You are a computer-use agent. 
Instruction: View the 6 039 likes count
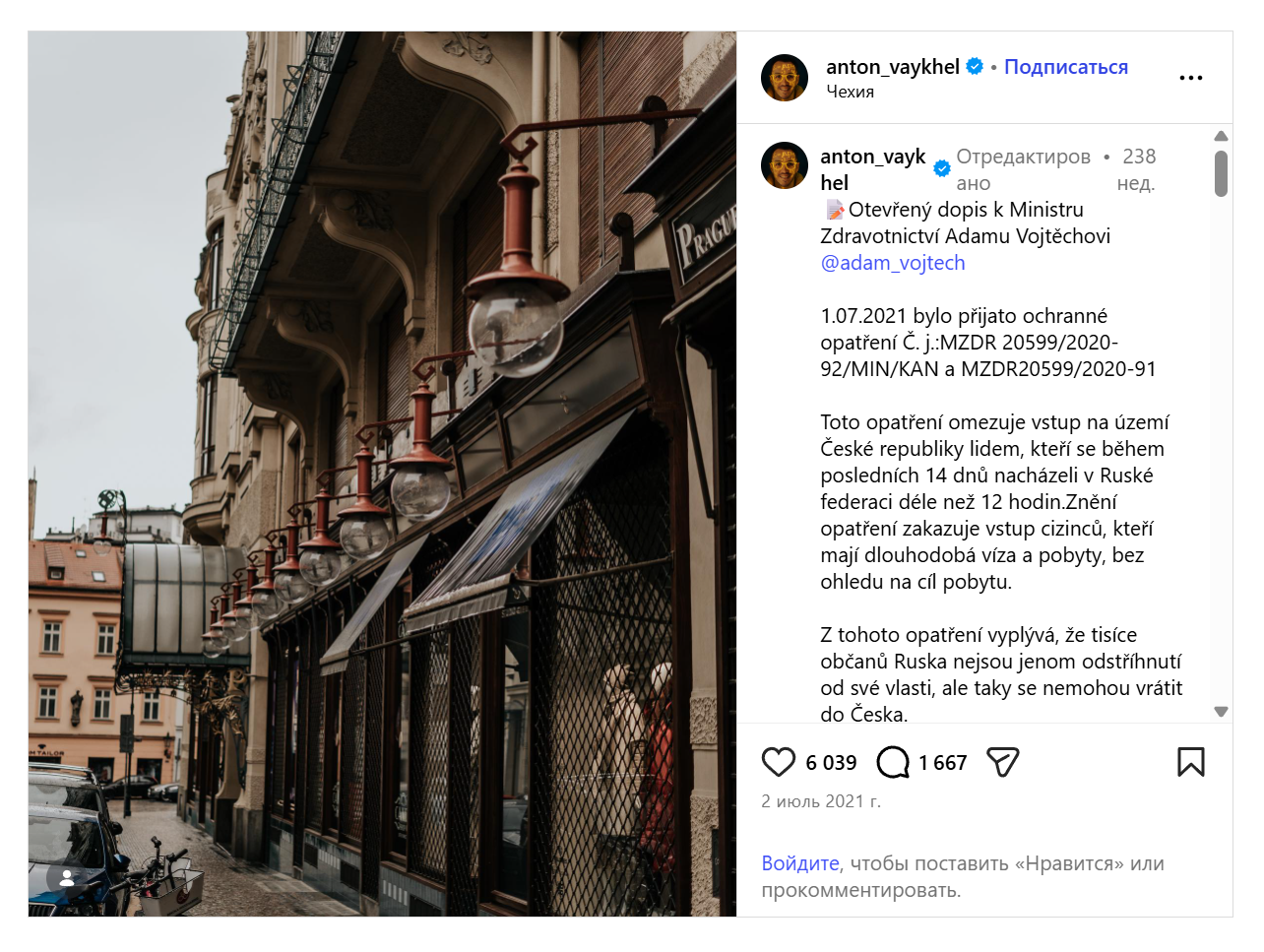point(831,763)
